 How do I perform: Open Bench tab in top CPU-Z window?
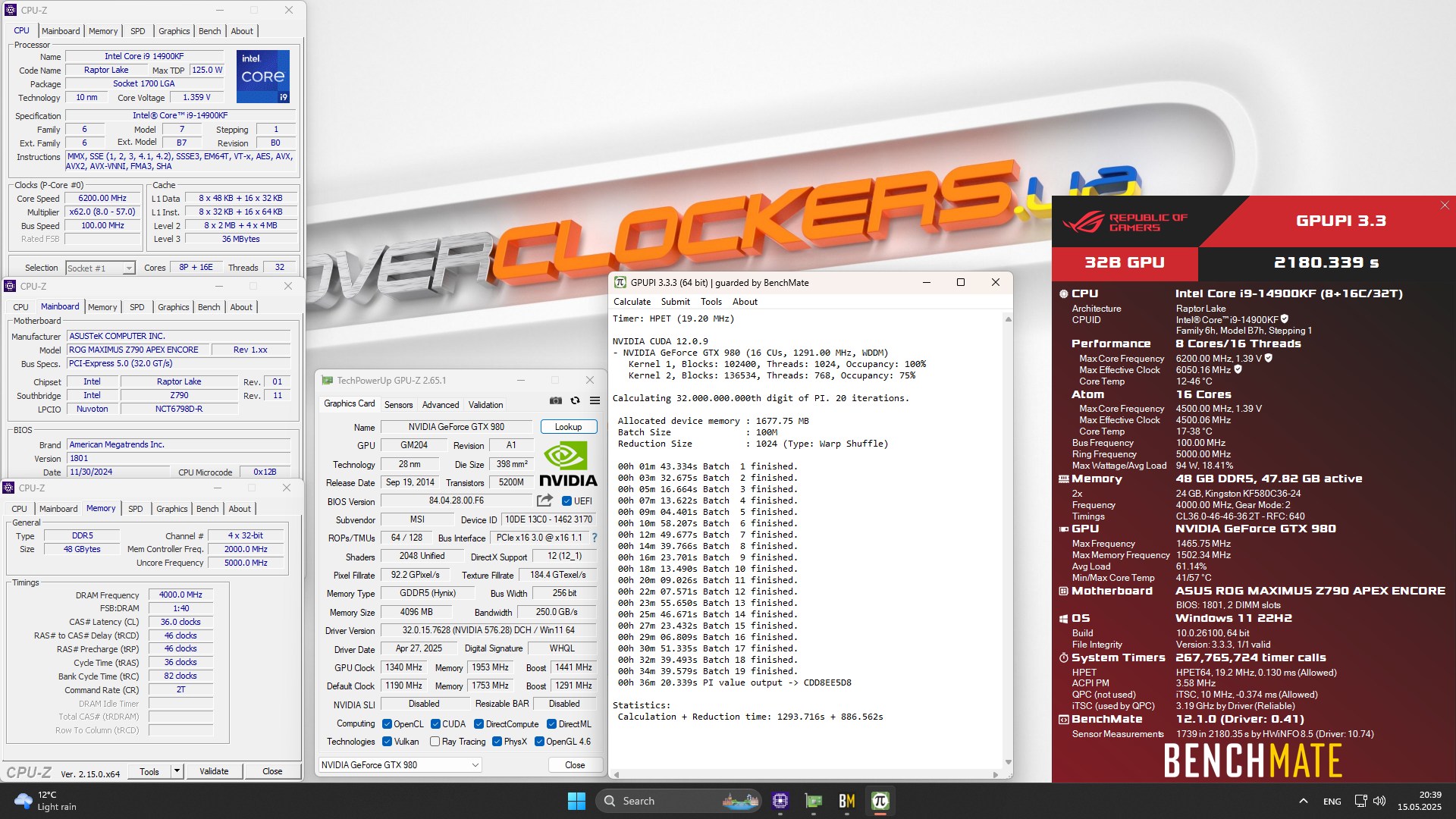click(x=209, y=31)
